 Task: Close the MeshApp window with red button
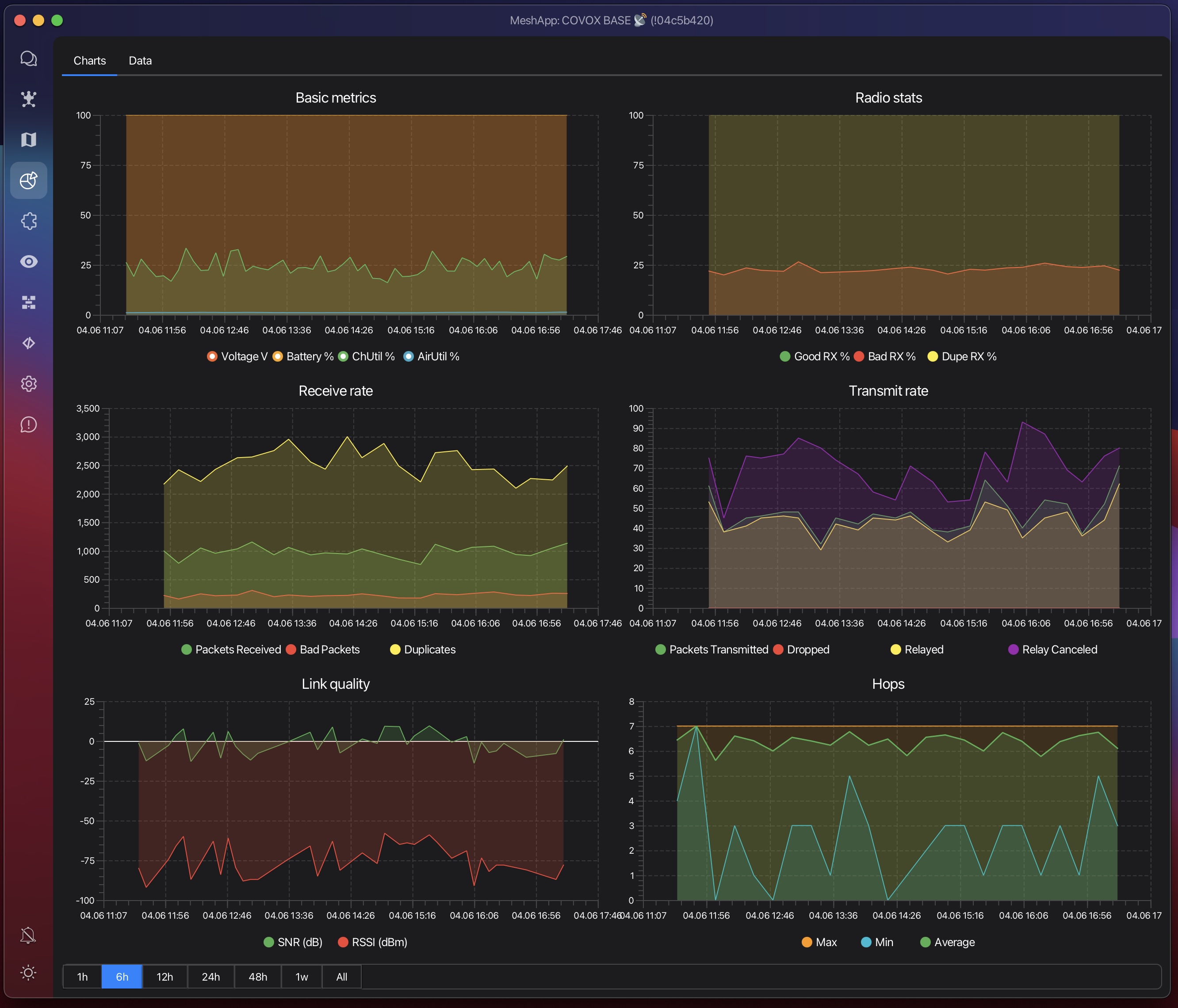(20, 20)
